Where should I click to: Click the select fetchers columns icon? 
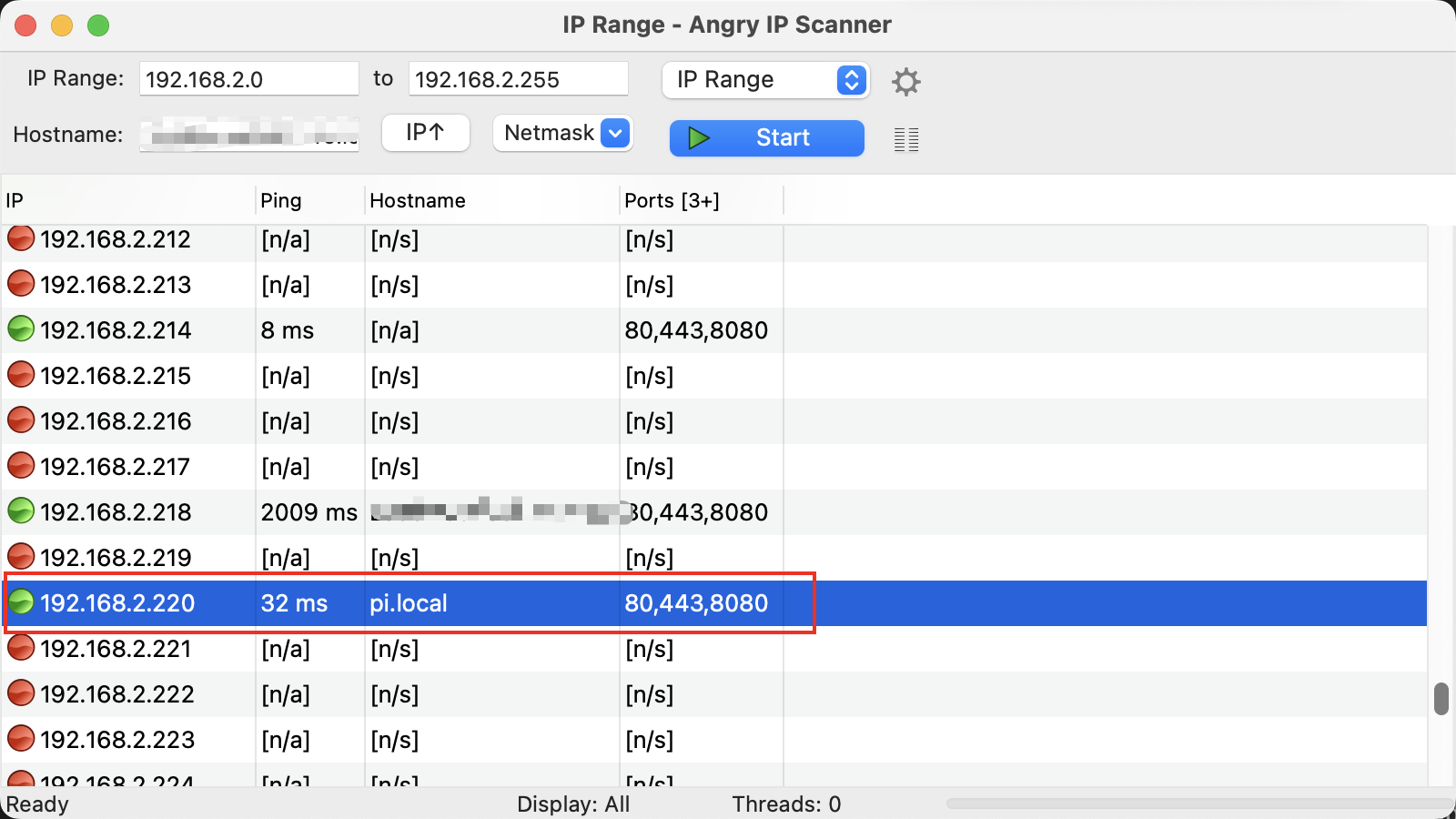(x=905, y=139)
